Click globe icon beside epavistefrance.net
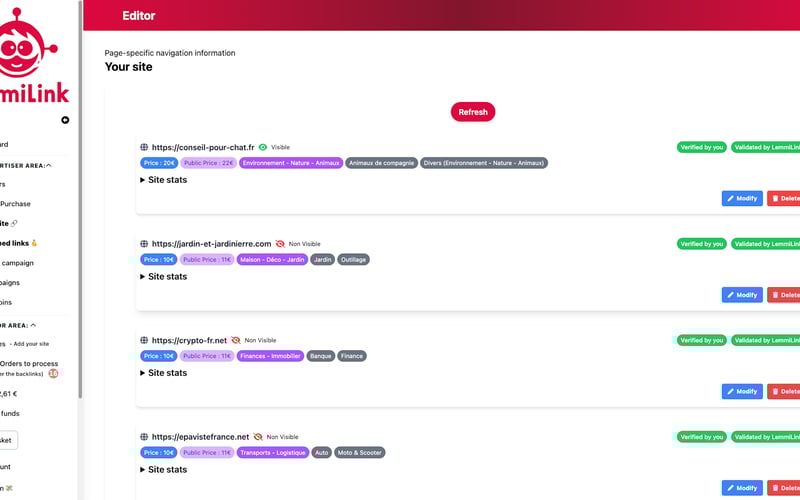This screenshot has width=800, height=500. 144,437
